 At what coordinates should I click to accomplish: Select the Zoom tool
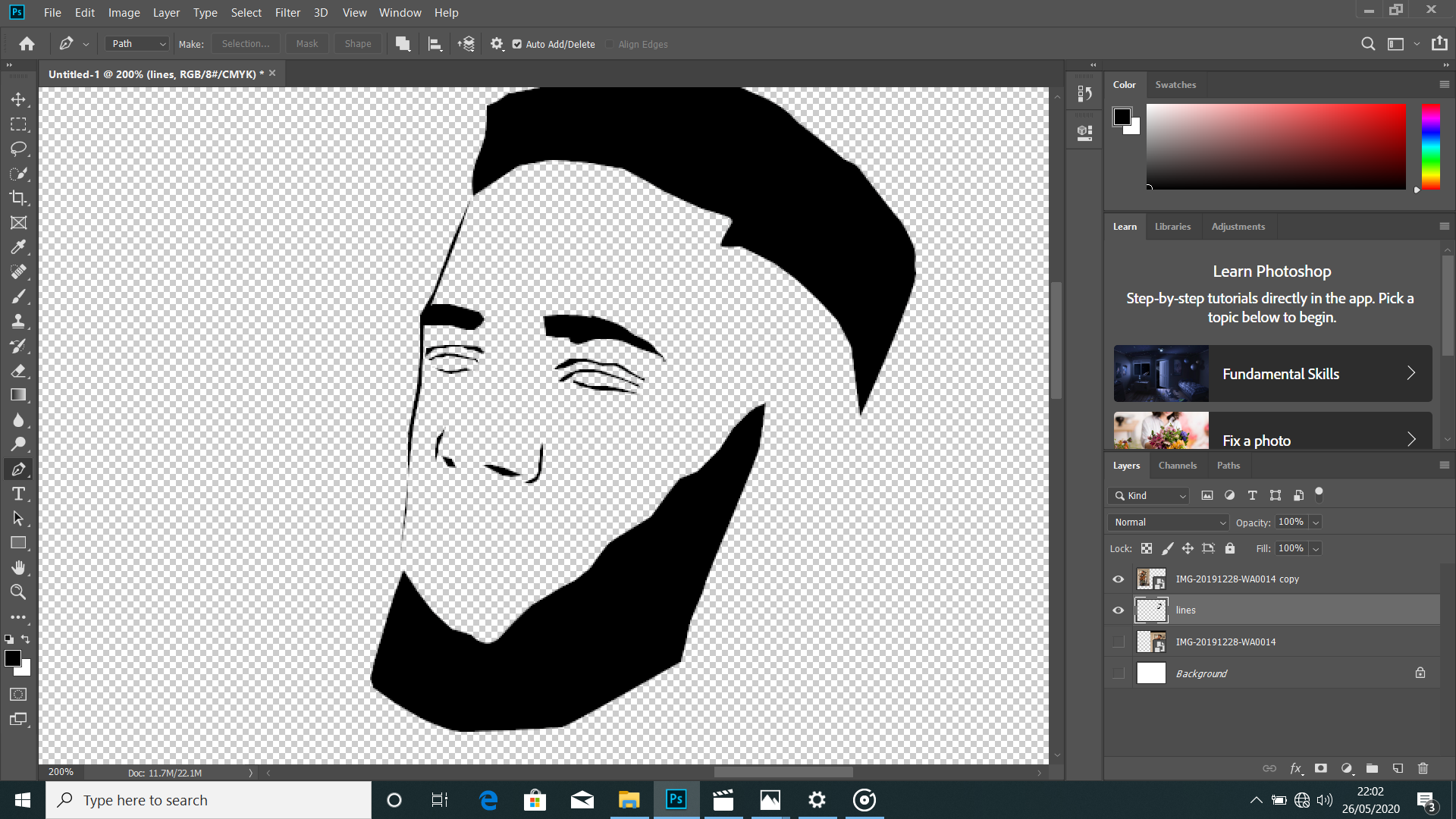18,592
